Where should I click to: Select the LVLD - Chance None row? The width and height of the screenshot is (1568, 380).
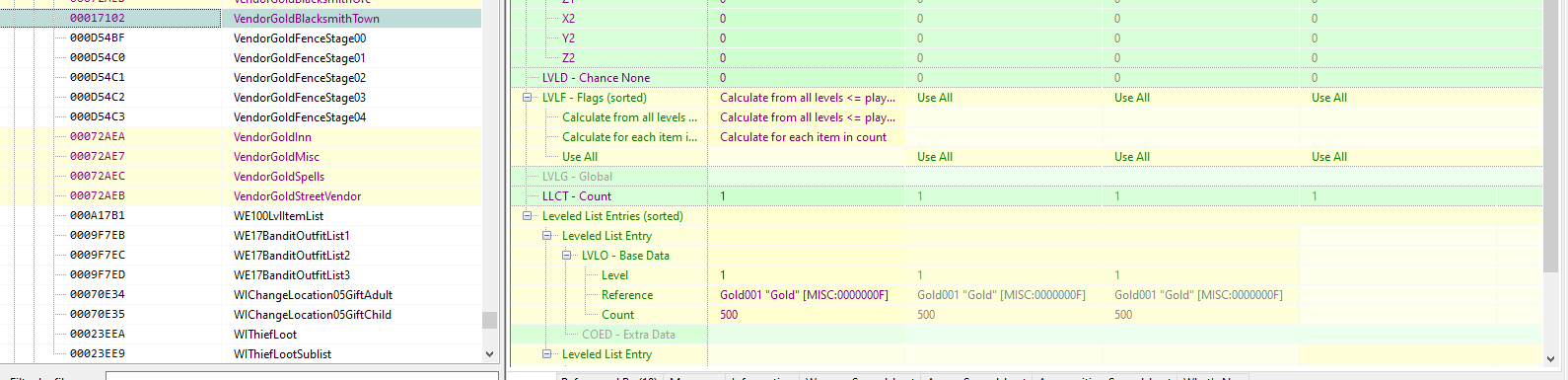point(596,78)
